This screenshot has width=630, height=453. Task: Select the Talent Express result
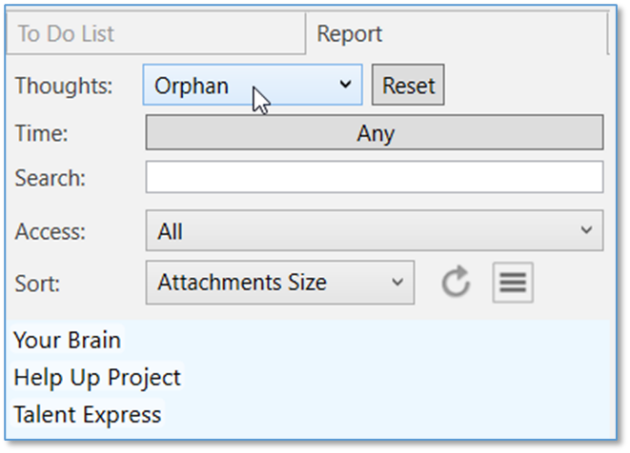click(87, 414)
